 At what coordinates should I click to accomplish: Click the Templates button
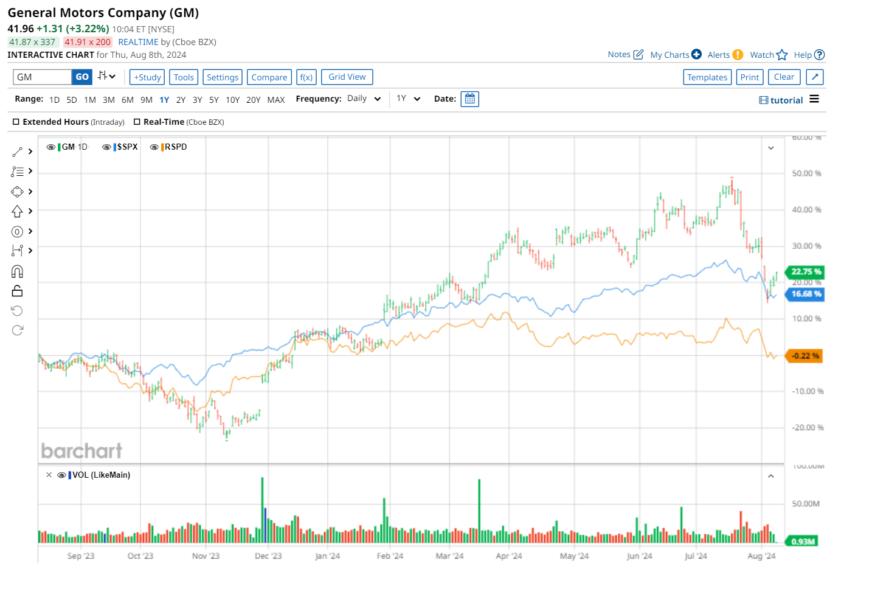tap(706, 76)
